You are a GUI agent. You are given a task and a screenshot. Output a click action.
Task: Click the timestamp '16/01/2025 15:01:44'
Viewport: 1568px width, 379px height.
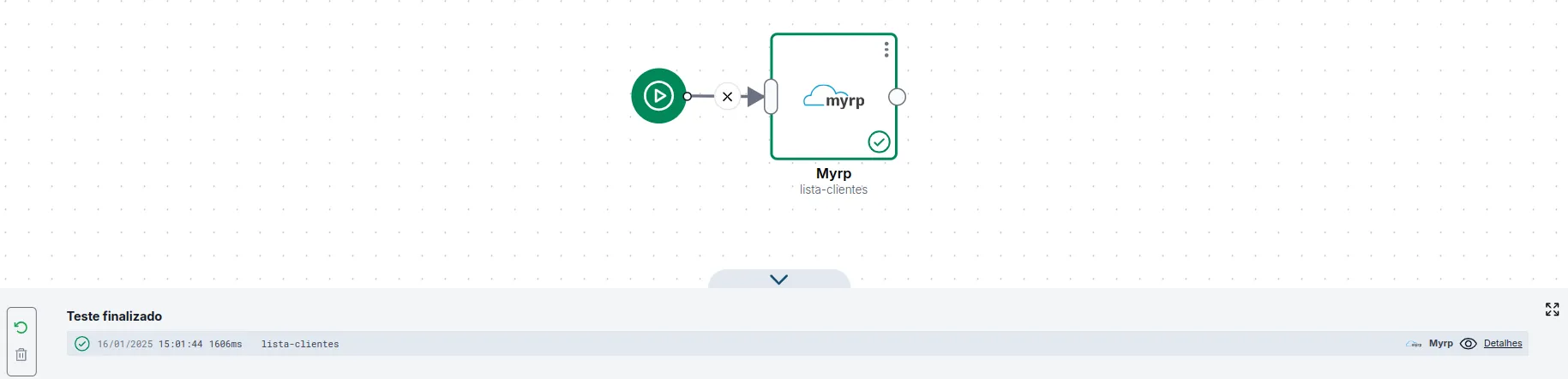pos(150,344)
